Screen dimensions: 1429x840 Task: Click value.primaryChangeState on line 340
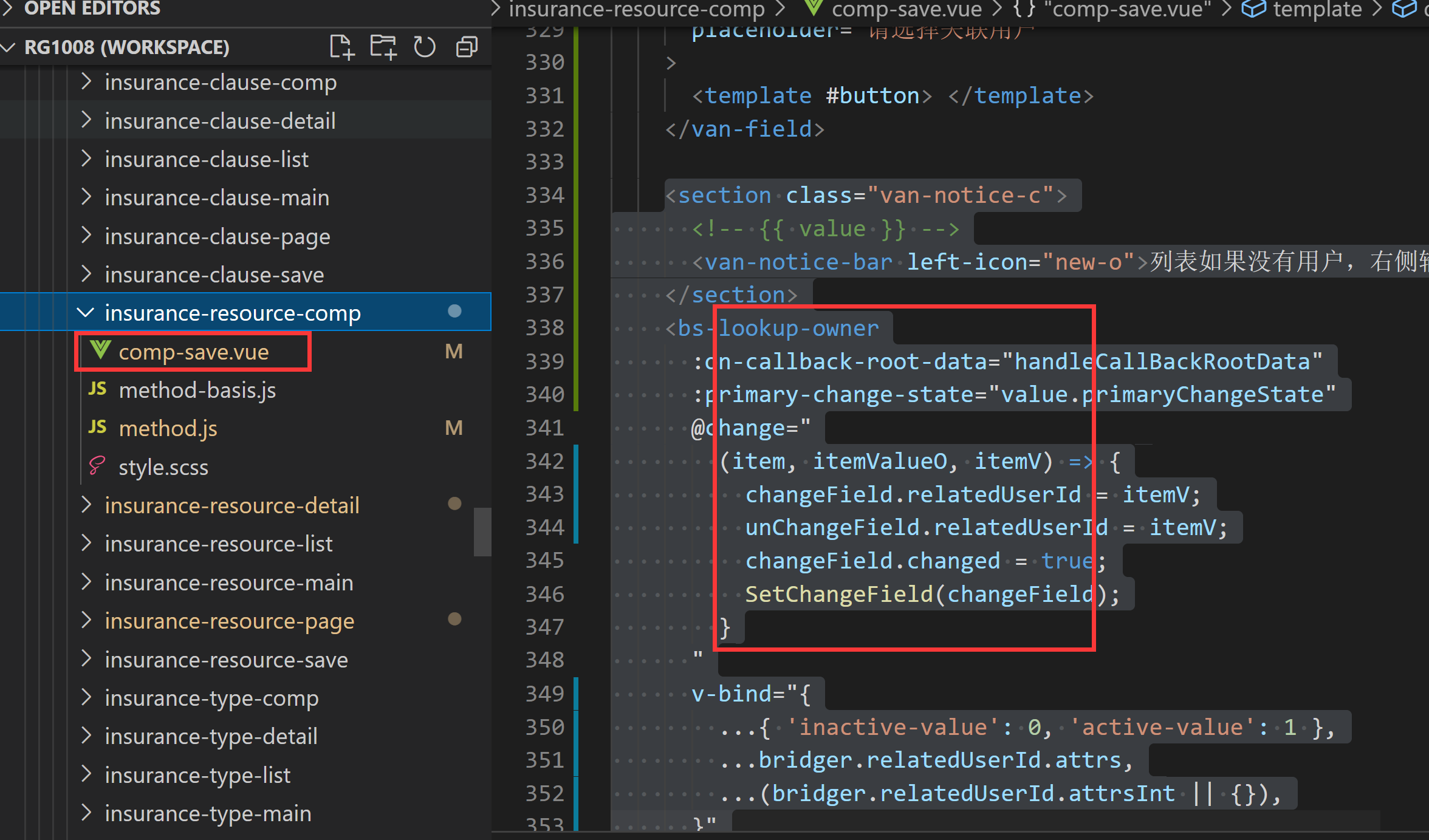click(x=1162, y=394)
